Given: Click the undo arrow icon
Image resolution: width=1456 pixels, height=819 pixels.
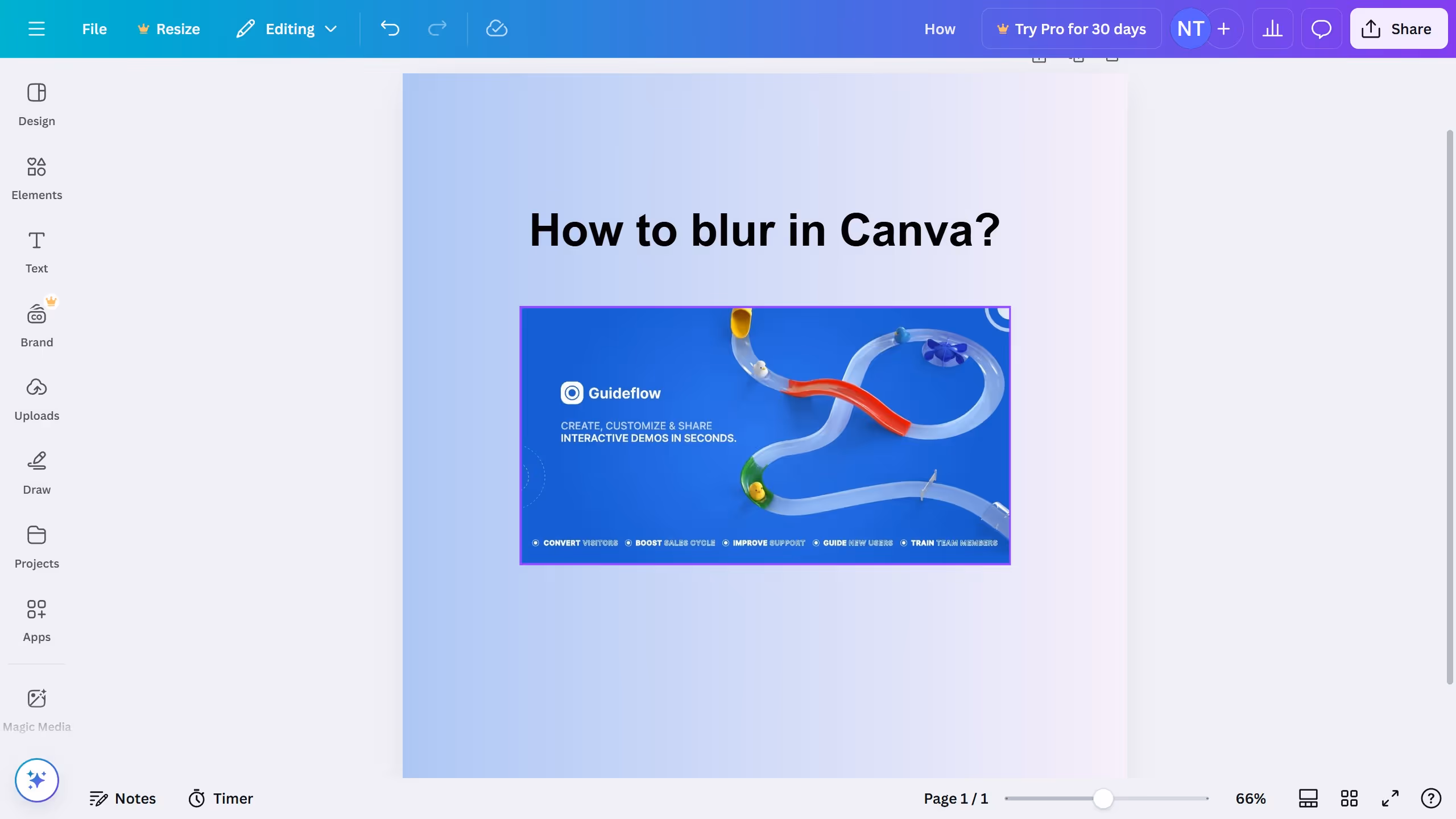Looking at the screenshot, I should (x=390, y=28).
